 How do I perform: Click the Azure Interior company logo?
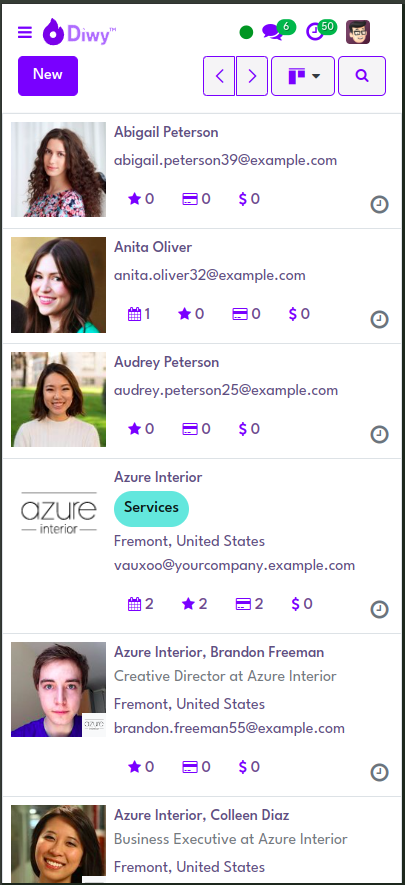click(58, 513)
